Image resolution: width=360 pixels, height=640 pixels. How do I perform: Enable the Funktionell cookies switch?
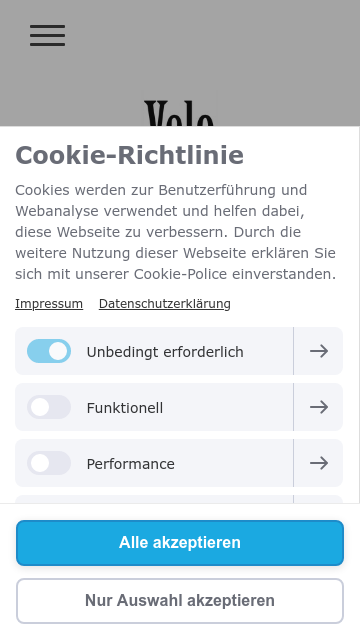(49, 407)
